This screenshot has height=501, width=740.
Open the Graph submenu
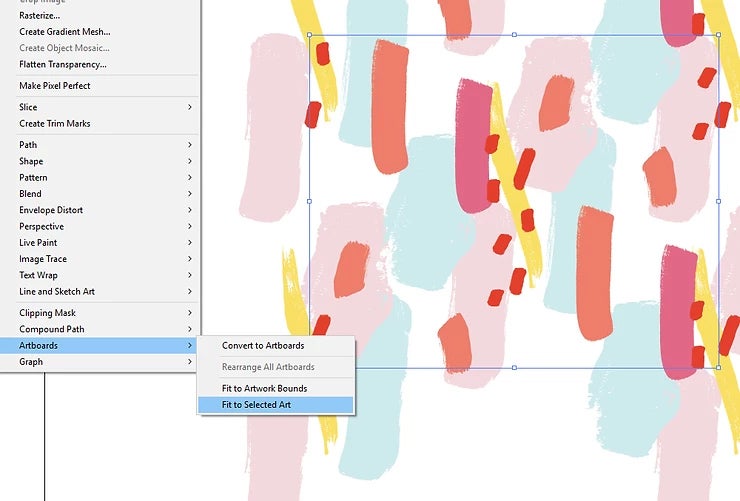100,361
